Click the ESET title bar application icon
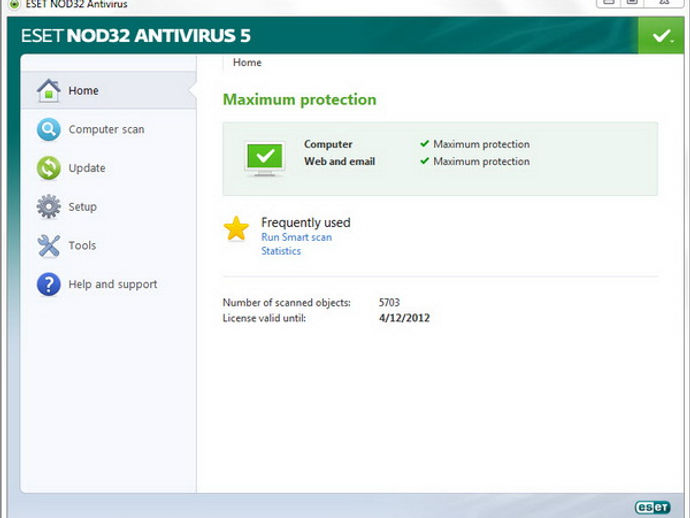Screen dimensions: 690x518 tap(14, 4)
